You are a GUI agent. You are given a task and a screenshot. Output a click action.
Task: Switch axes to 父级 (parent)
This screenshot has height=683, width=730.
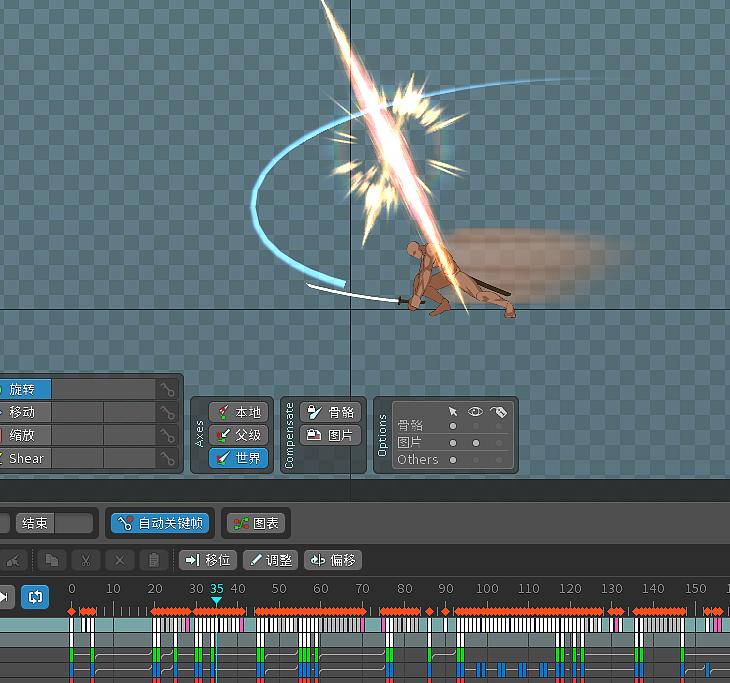239,435
